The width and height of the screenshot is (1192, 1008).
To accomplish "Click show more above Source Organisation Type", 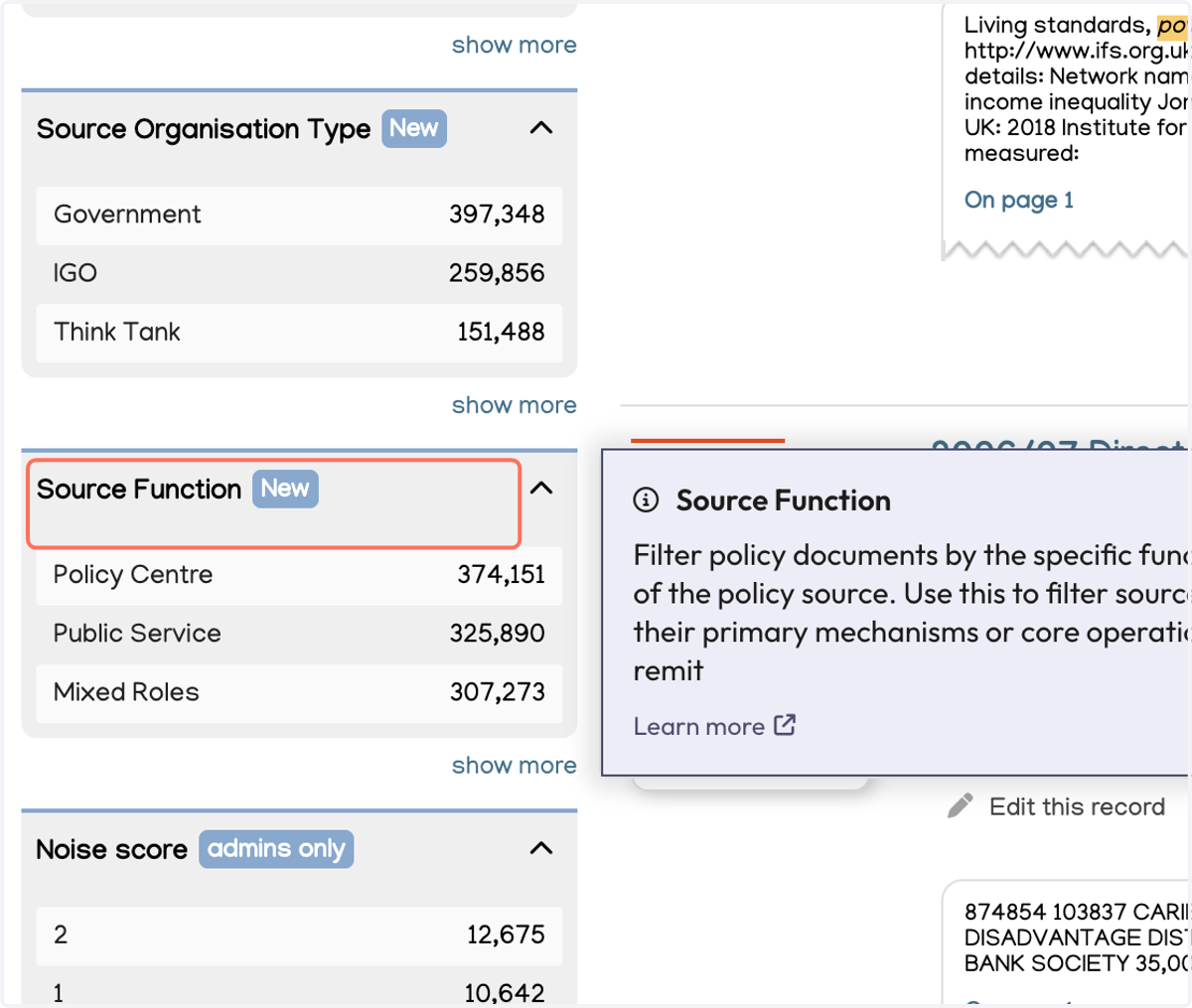I will (514, 45).
